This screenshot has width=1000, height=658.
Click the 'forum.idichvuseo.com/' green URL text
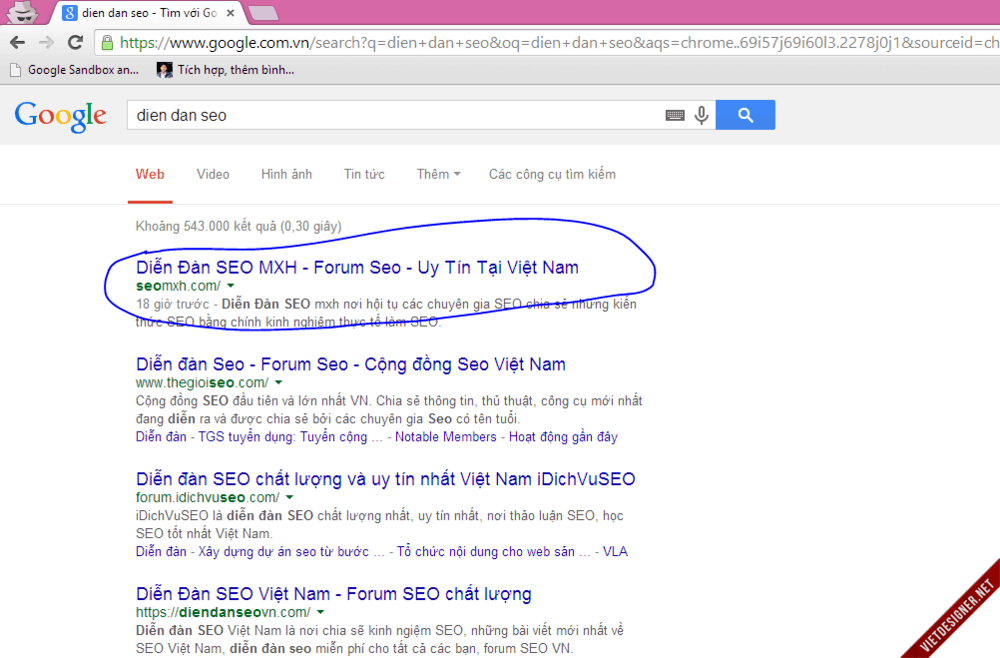207,497
